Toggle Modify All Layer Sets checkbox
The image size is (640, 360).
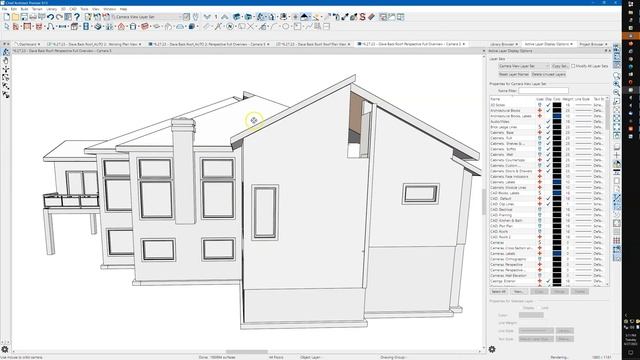coord(573,66)
